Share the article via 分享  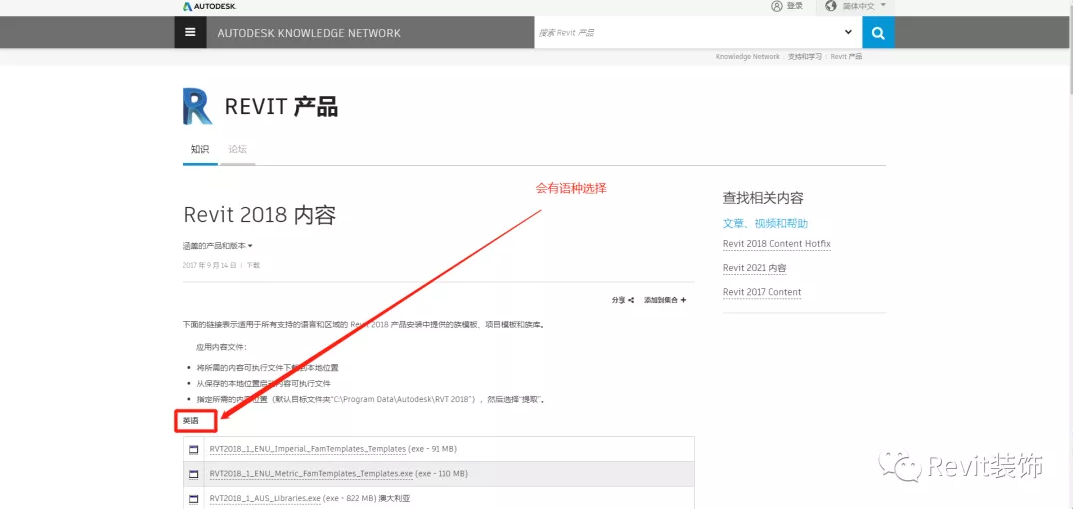[x=623, y=300]
